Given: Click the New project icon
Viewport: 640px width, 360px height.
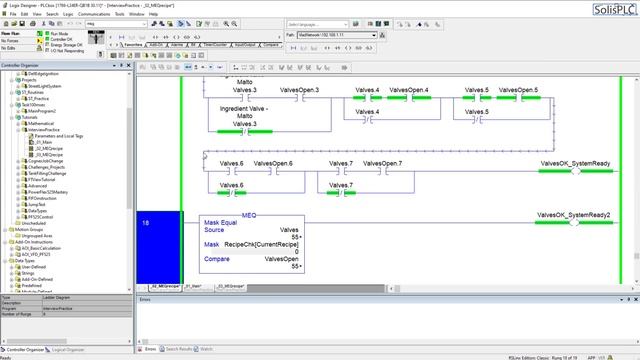Looking at the screenshot, I should coord(6,24).
